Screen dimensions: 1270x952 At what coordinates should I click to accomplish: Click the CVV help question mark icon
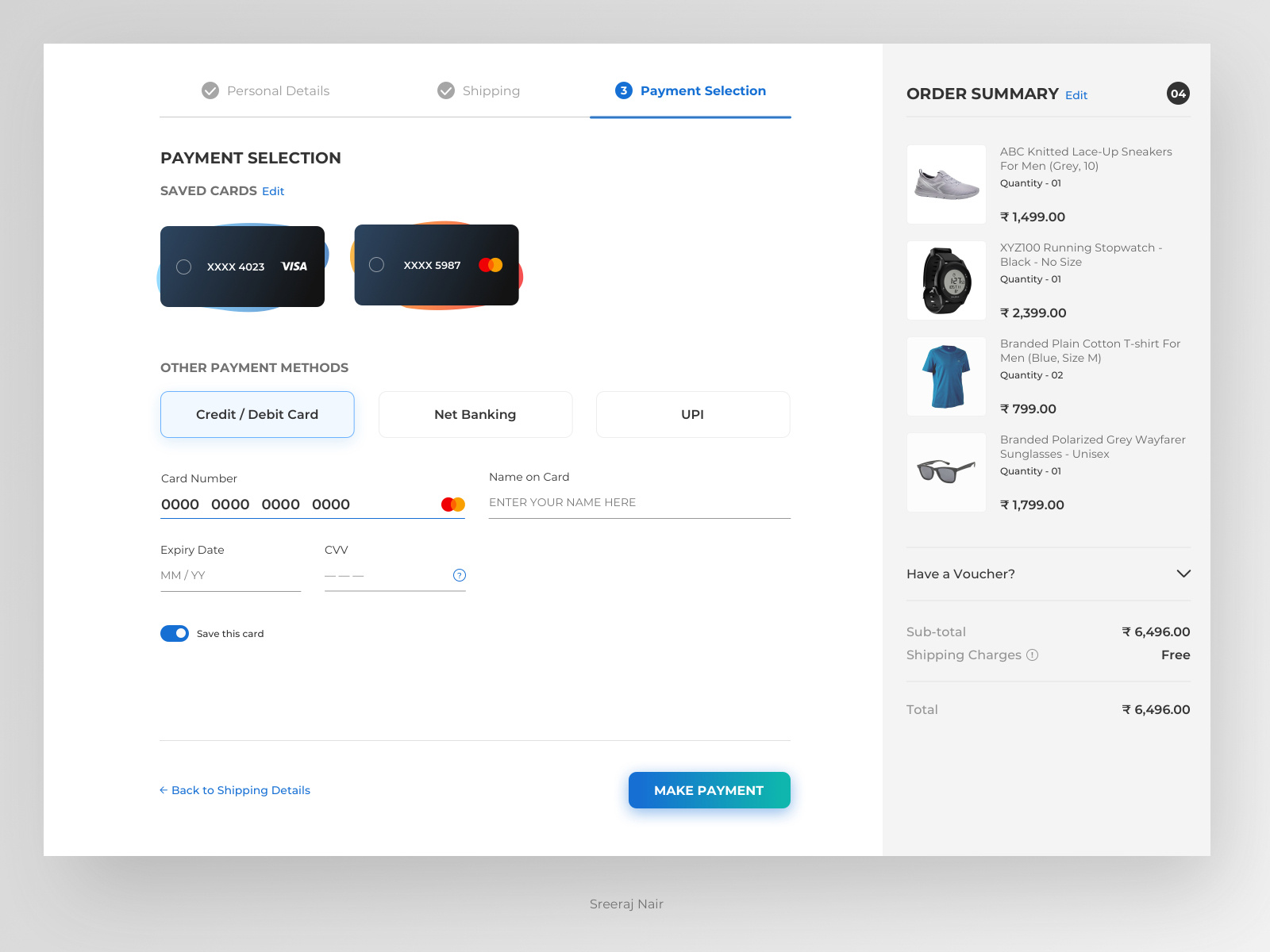pos(459,575)
